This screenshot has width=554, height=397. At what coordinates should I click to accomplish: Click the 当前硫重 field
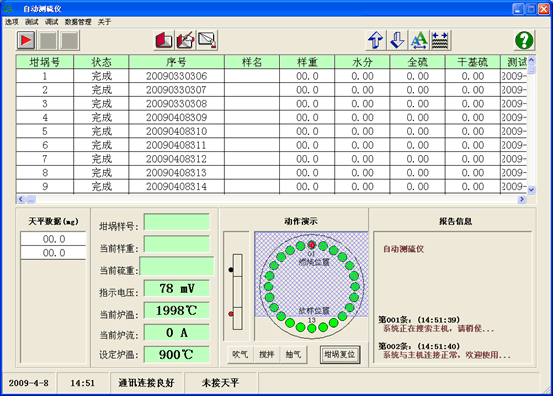[x=177, y=266]
